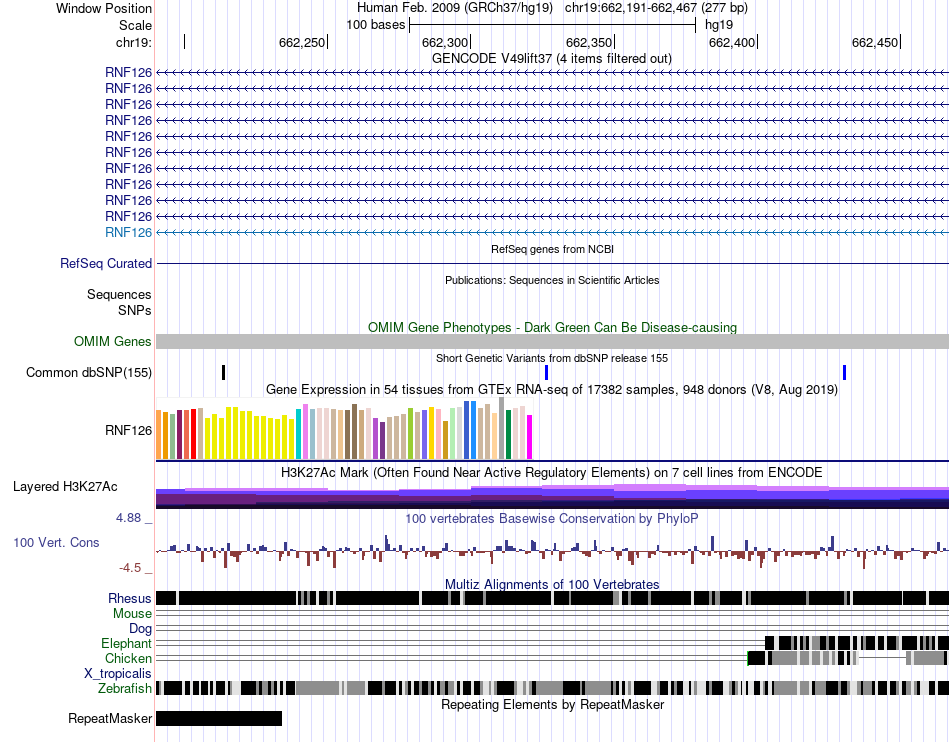
Task: Click the gray OMIM Genes bar
Action: (552, 342)
